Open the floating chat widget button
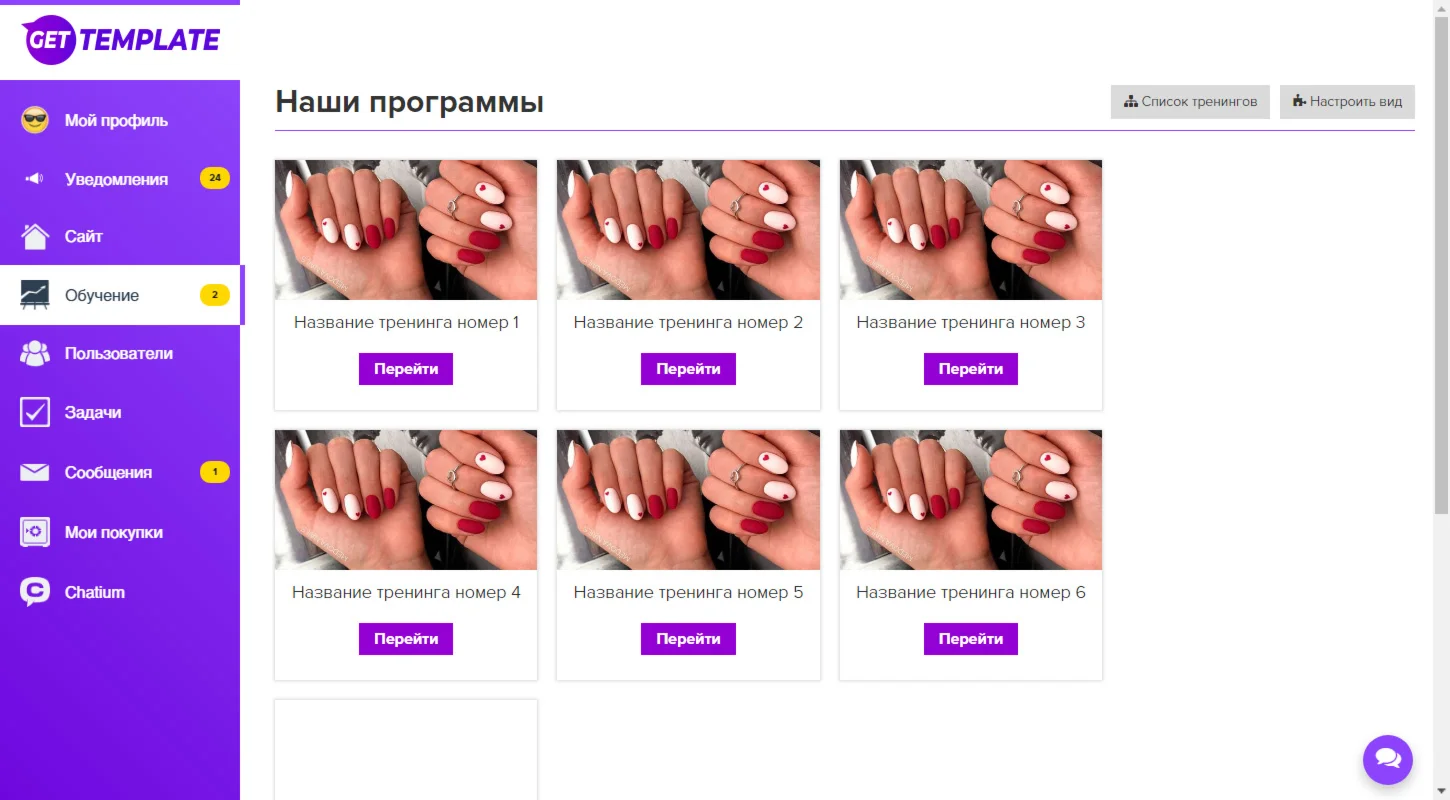The height and width of the screenshot is (800, 1450). (x=1388, y=759)
